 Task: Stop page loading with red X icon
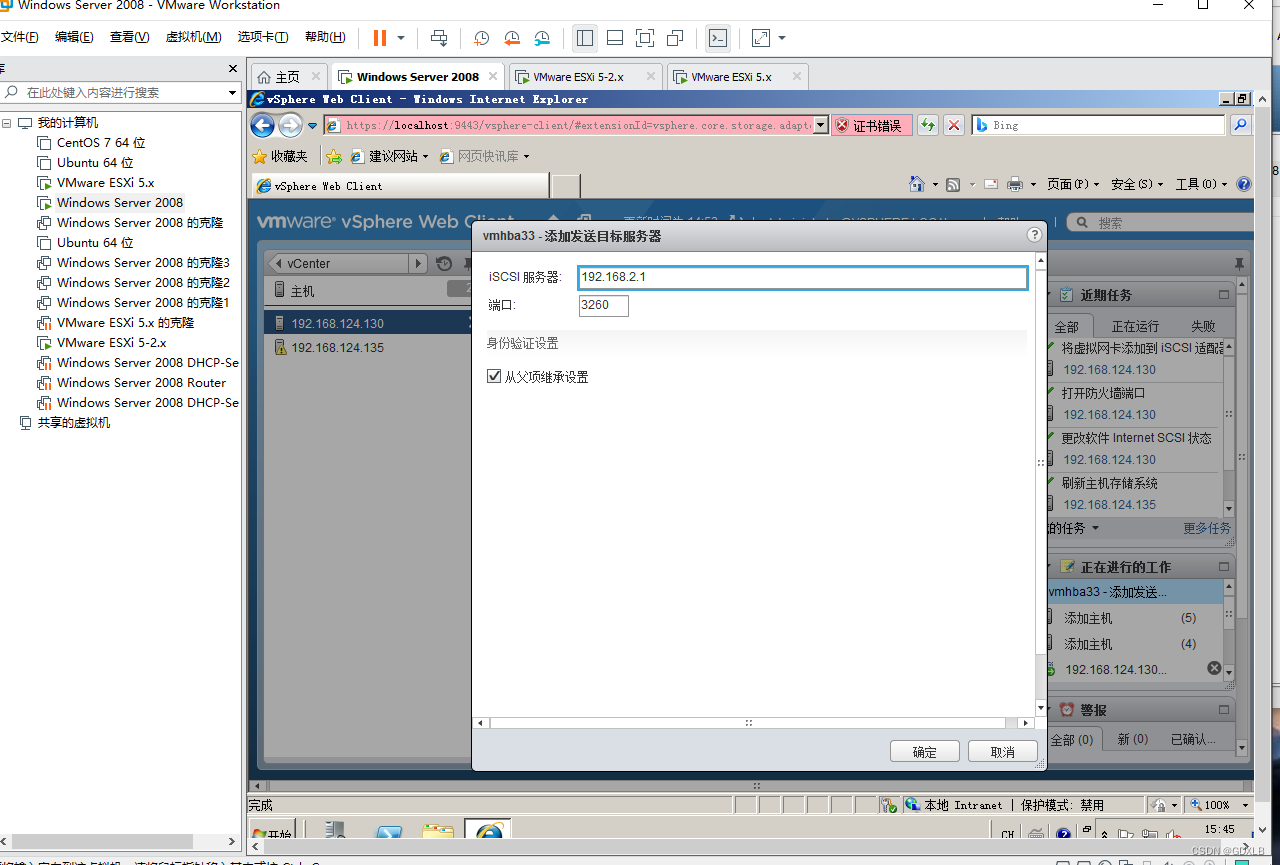pyautogui.click(x=954, y=125)
